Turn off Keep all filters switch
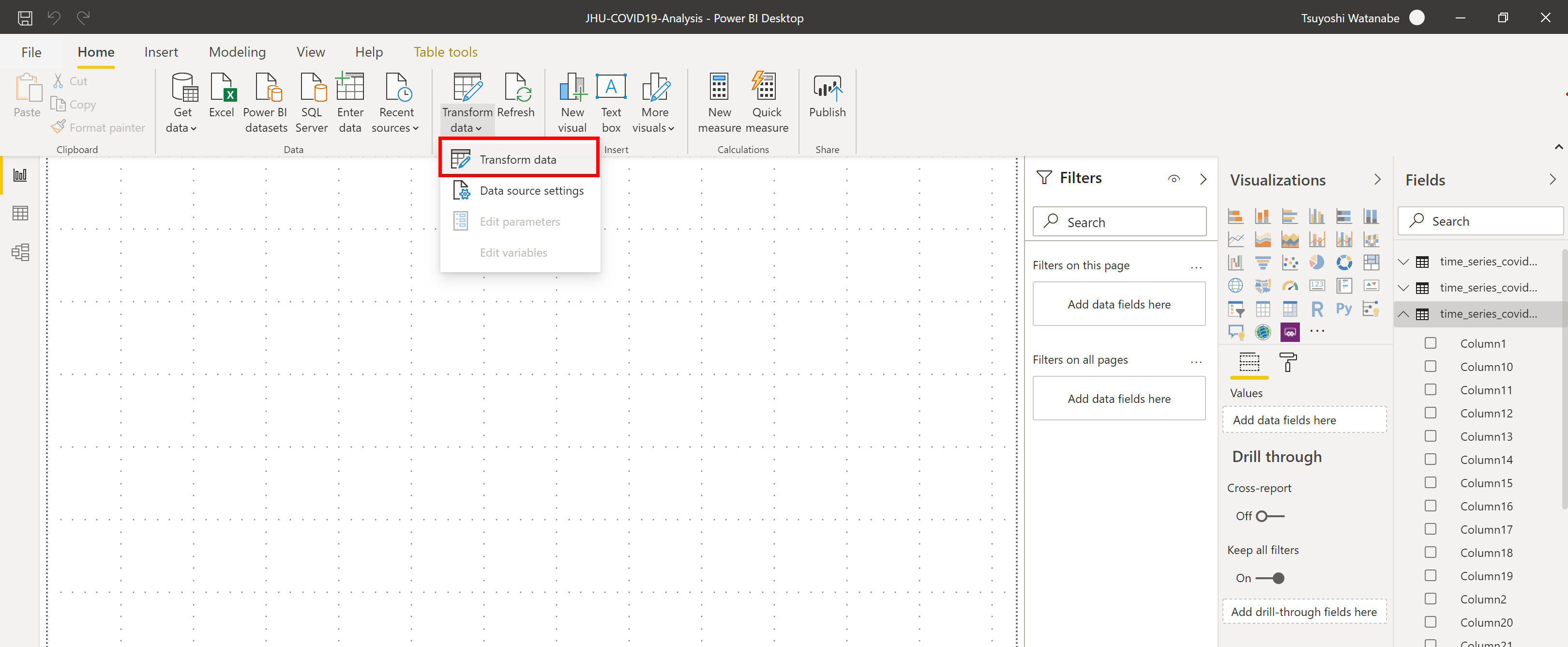Viewport: 1568px width, 647px height. pos(1270,578)
